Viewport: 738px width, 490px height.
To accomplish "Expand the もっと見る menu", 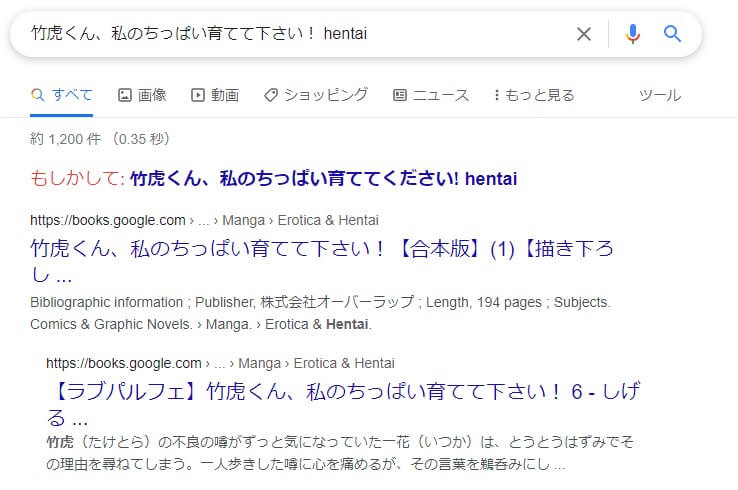I will pos(534,95).
